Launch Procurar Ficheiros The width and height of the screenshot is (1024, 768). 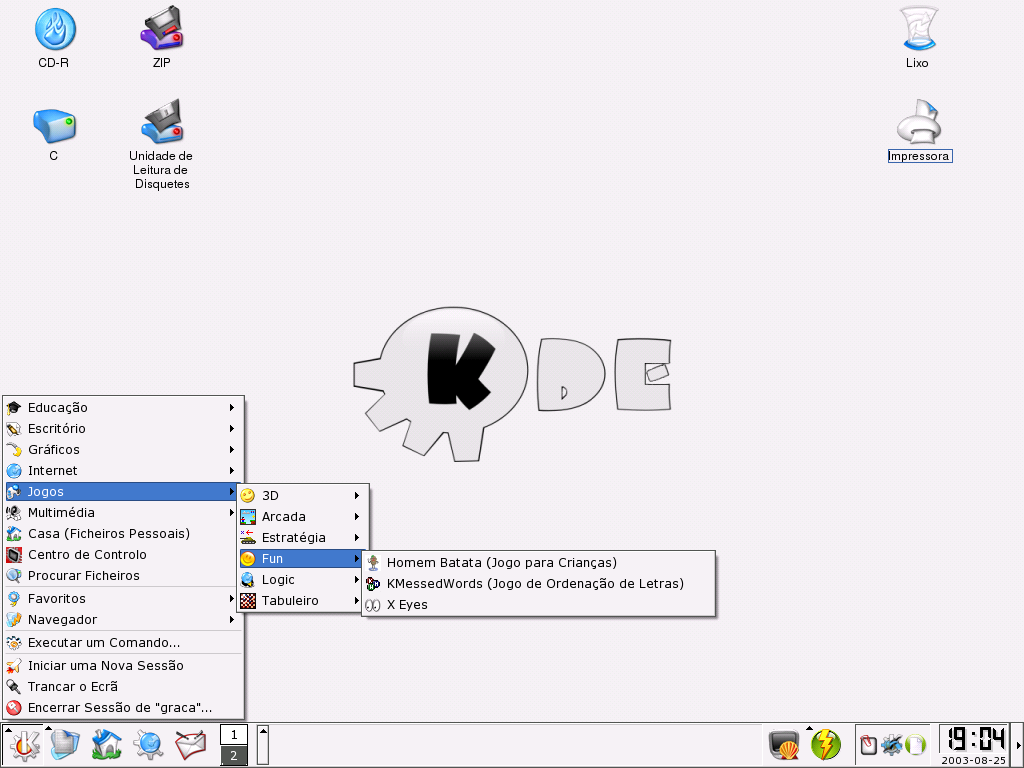(x=122, y=575)
